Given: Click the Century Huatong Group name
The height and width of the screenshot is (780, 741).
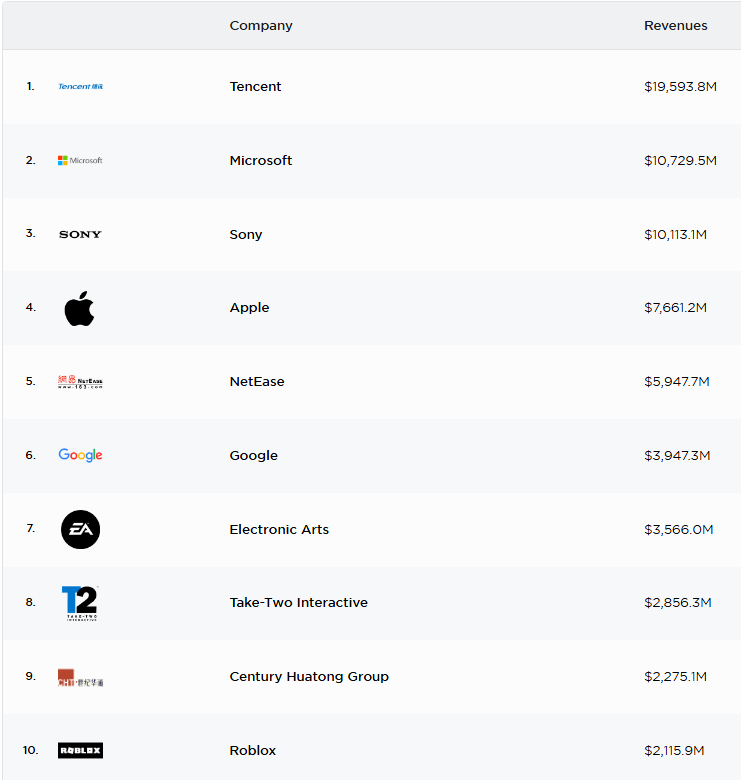Looking at the screenshot, I should coord(309,677).
